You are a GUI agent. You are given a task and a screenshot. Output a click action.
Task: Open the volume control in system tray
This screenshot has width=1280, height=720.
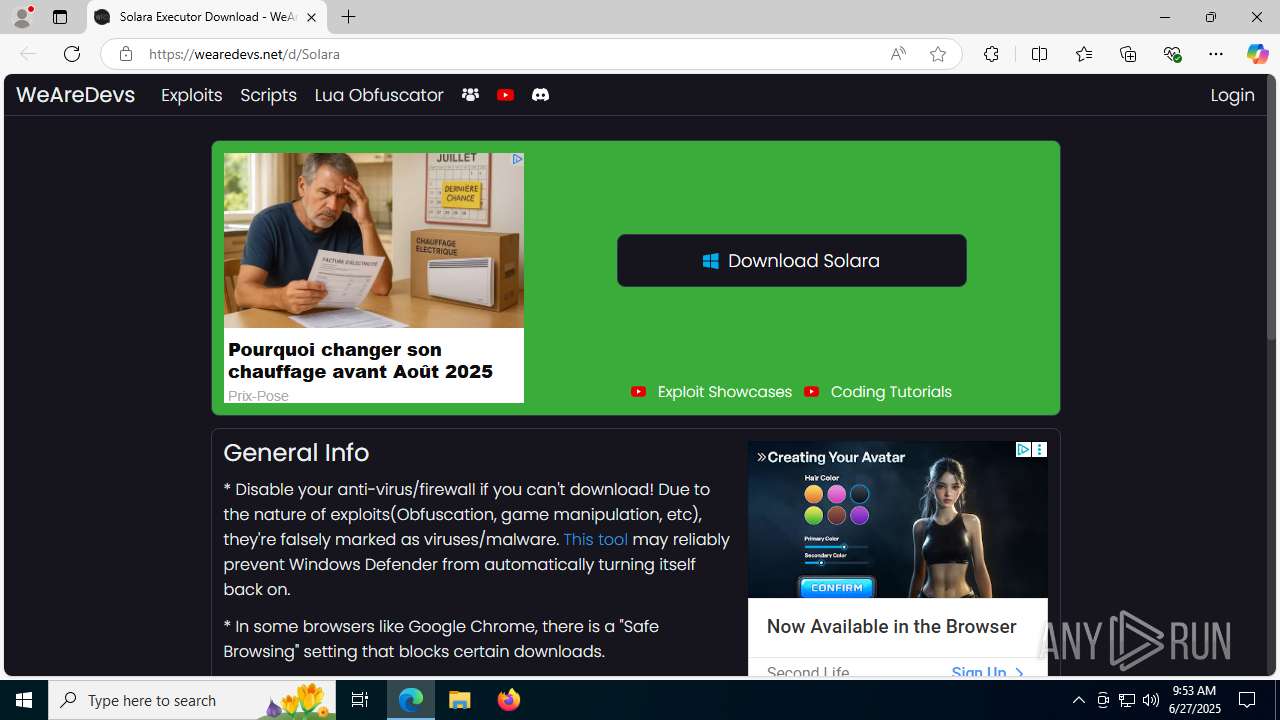point(1151,700)
